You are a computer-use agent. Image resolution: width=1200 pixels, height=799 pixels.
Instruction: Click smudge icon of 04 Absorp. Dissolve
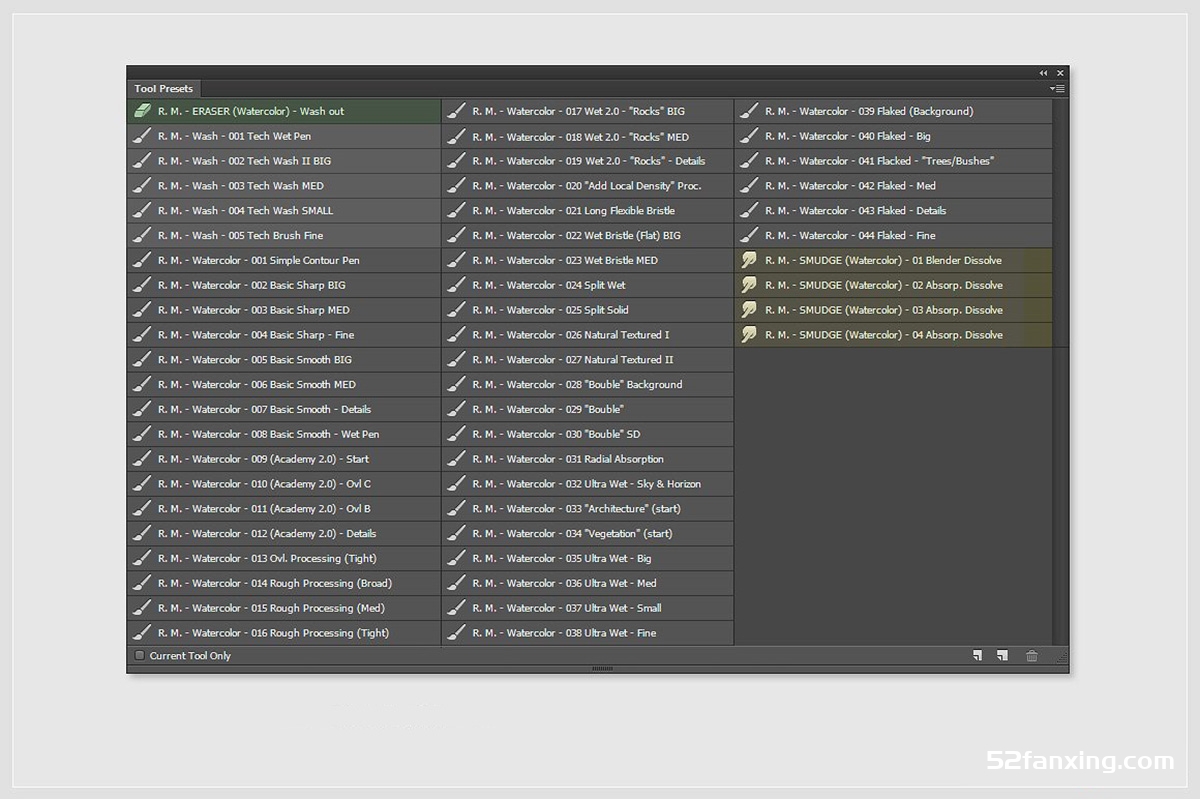pyautogui.click(x=749, y=335)
